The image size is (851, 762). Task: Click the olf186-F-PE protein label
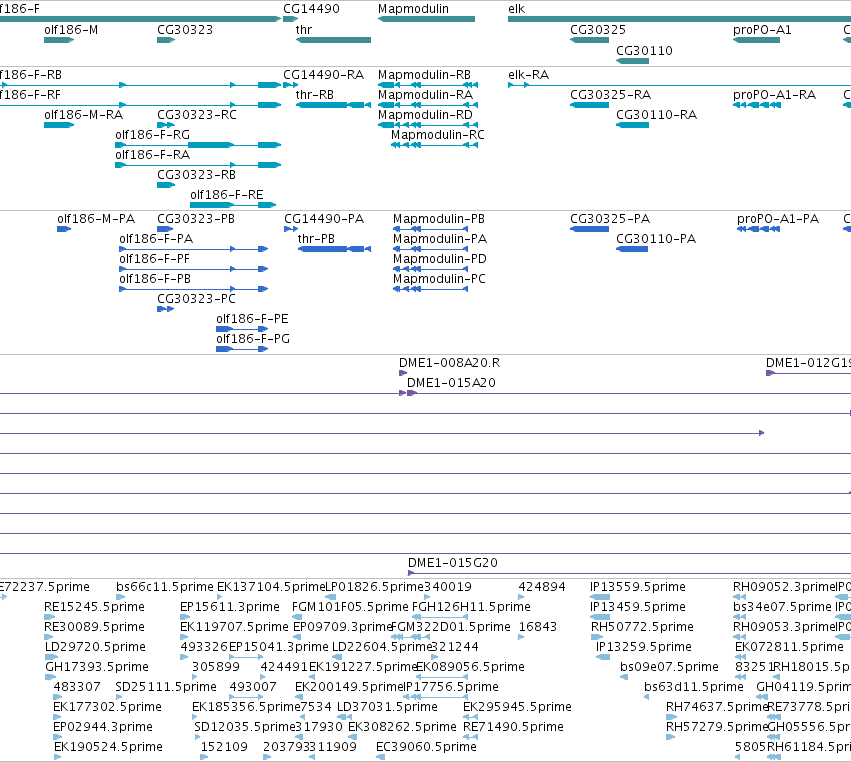[252, 319]
